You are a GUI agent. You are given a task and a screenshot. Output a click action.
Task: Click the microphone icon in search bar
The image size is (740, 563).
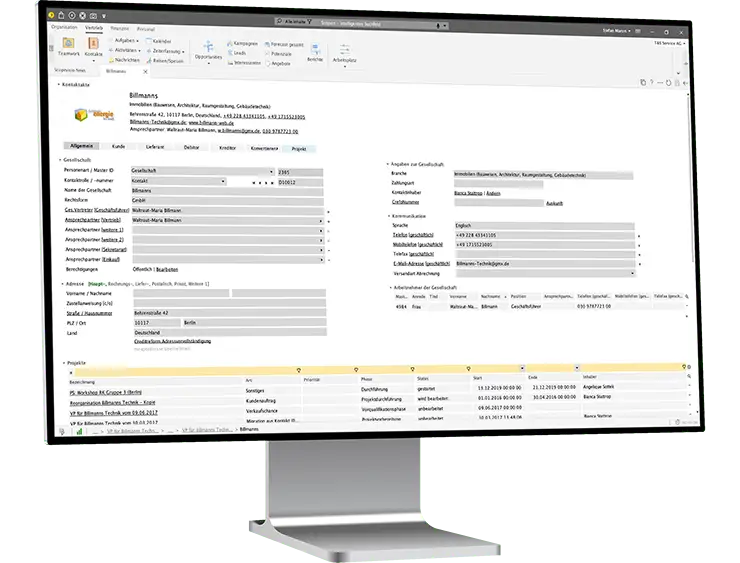pyautogui.click(x=437, y=25)
